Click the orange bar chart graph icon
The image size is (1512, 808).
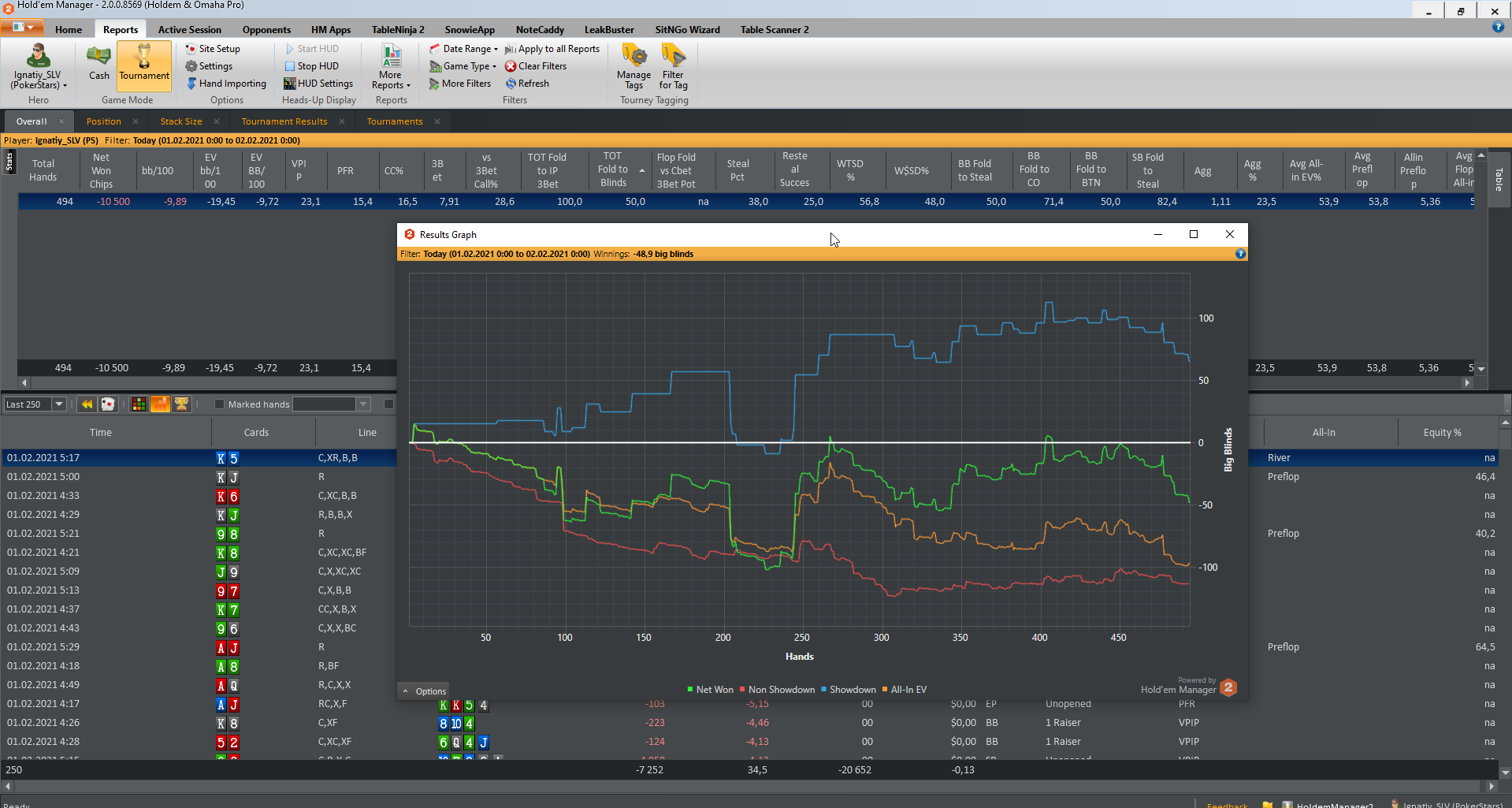(160, 404)
